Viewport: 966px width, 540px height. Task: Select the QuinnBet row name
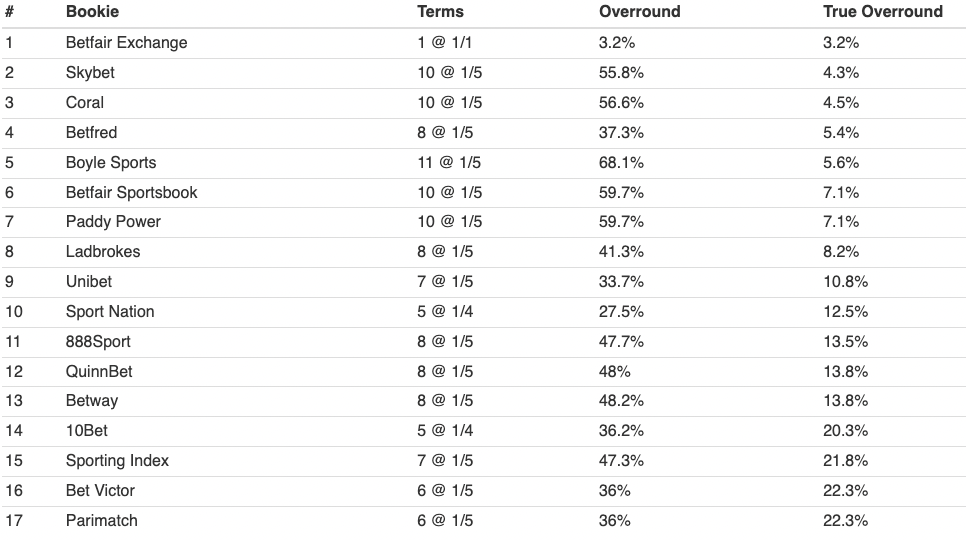click(x=99, y=372)
